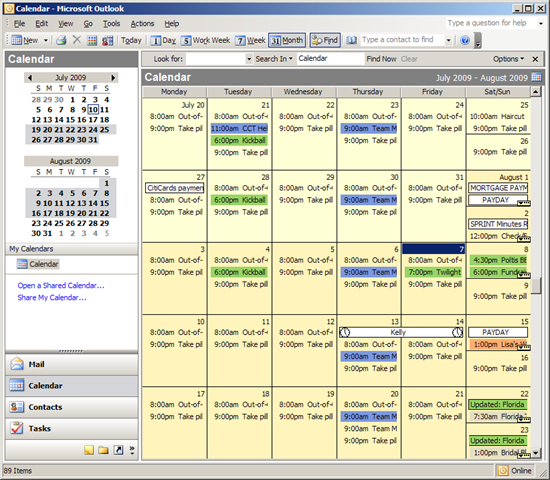Viewport: 550px width, 480px height.
Task: Click the colored grid calendar icon in toolbar
Action: point(92,40)
